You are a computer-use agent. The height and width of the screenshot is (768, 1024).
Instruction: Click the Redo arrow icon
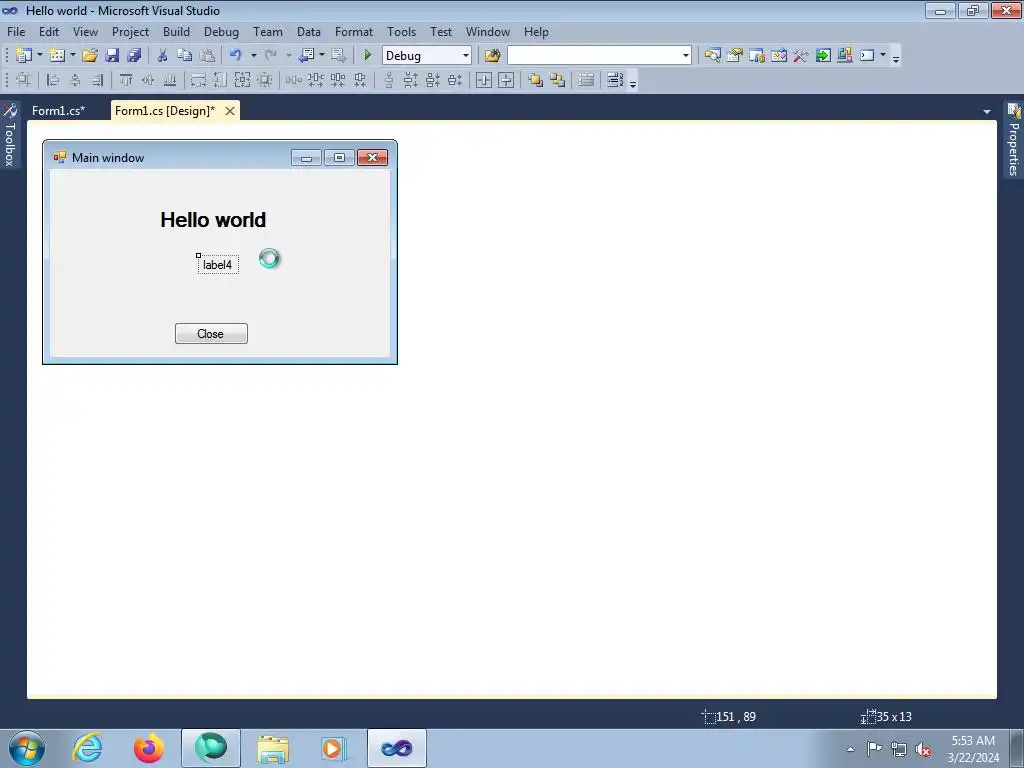pos(271,56)
